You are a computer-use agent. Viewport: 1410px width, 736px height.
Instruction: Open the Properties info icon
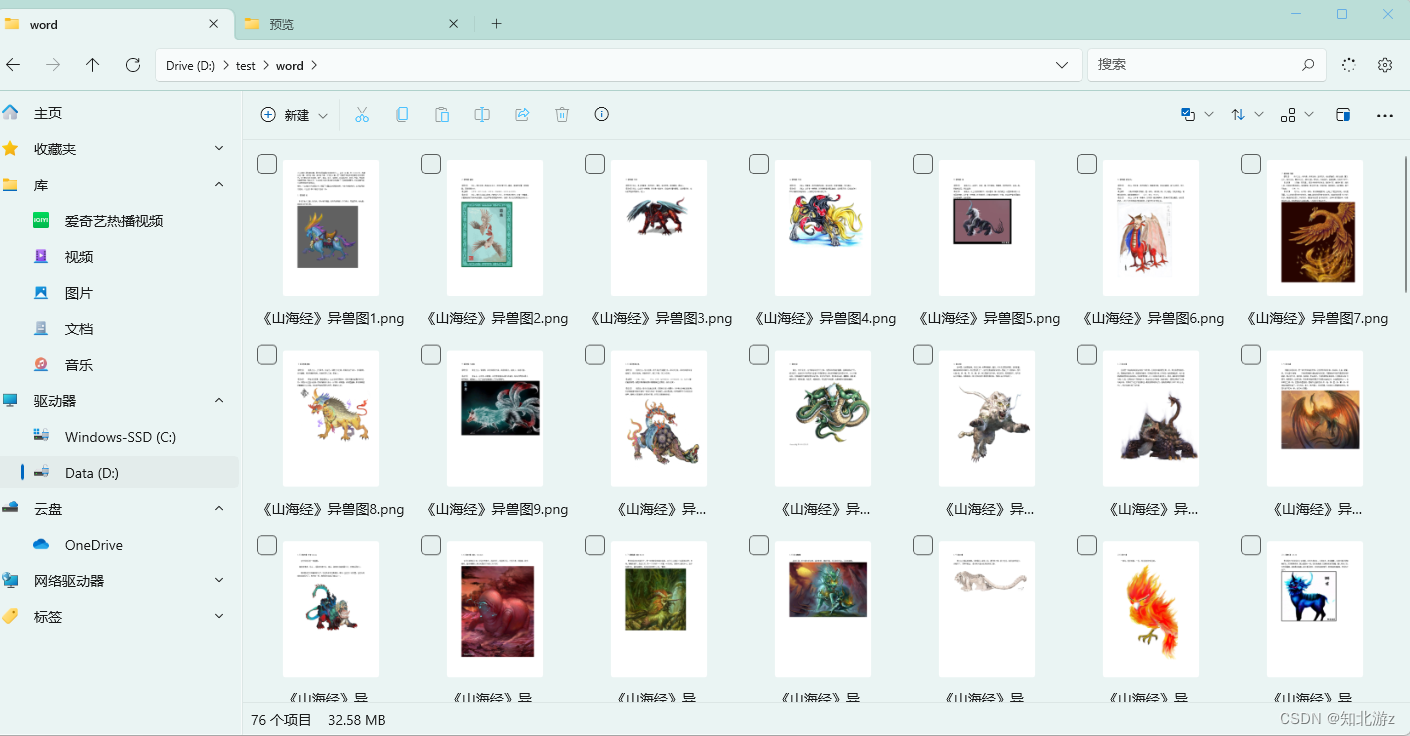coord(602,115)
